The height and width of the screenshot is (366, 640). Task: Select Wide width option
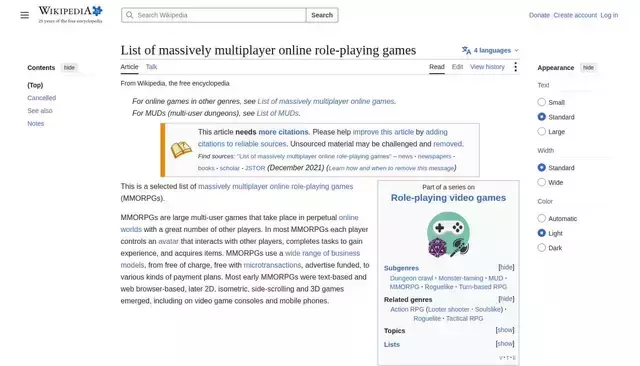(541, 182)
